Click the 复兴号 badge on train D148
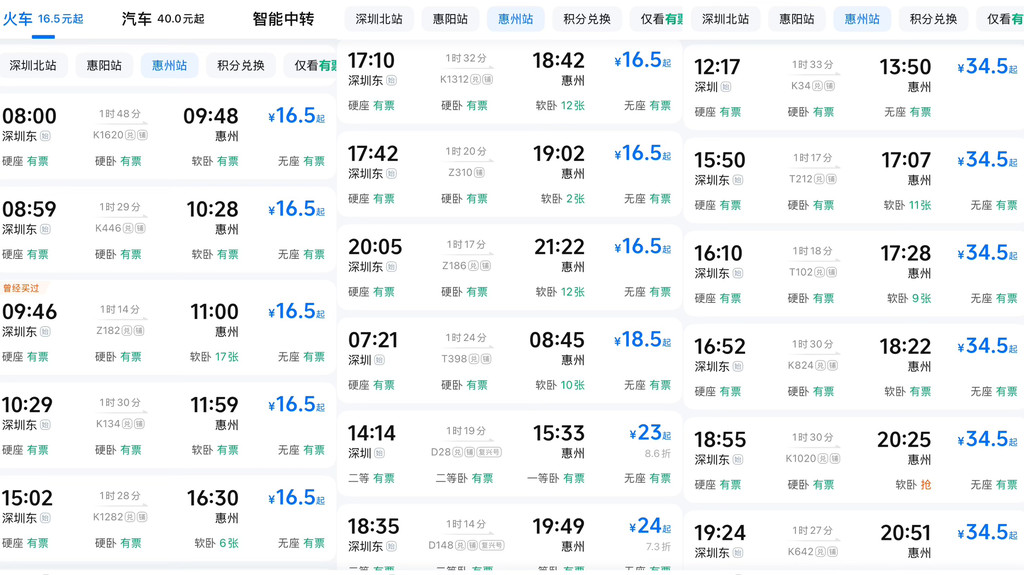The width and height of the screenshot is (1024, 575). (x=492, y=545)
